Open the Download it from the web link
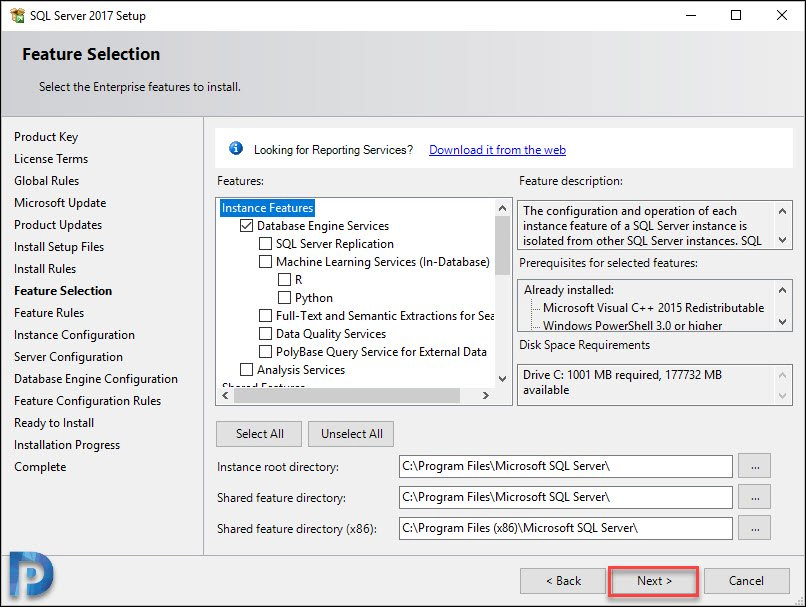 click(x=497, y=150)
